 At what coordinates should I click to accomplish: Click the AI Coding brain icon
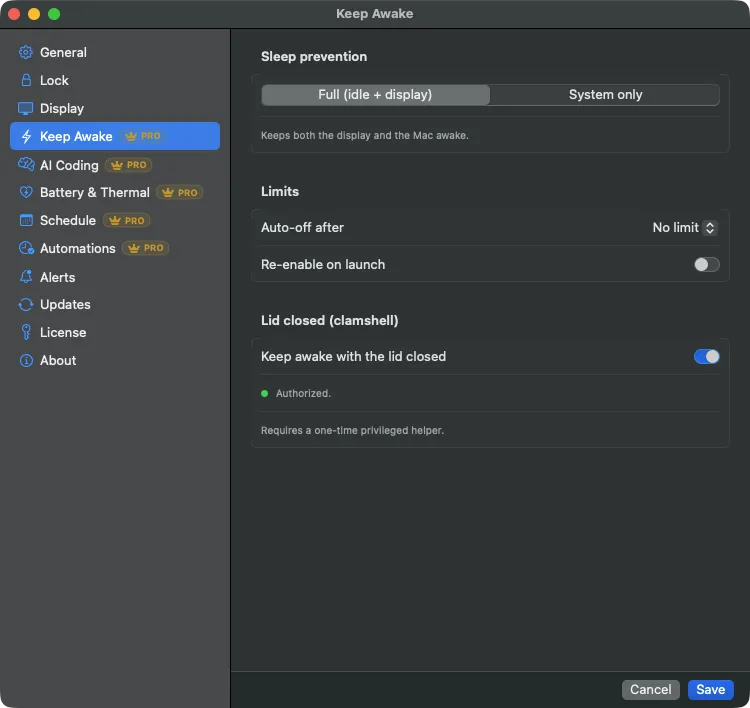click(x=26, y=165)
